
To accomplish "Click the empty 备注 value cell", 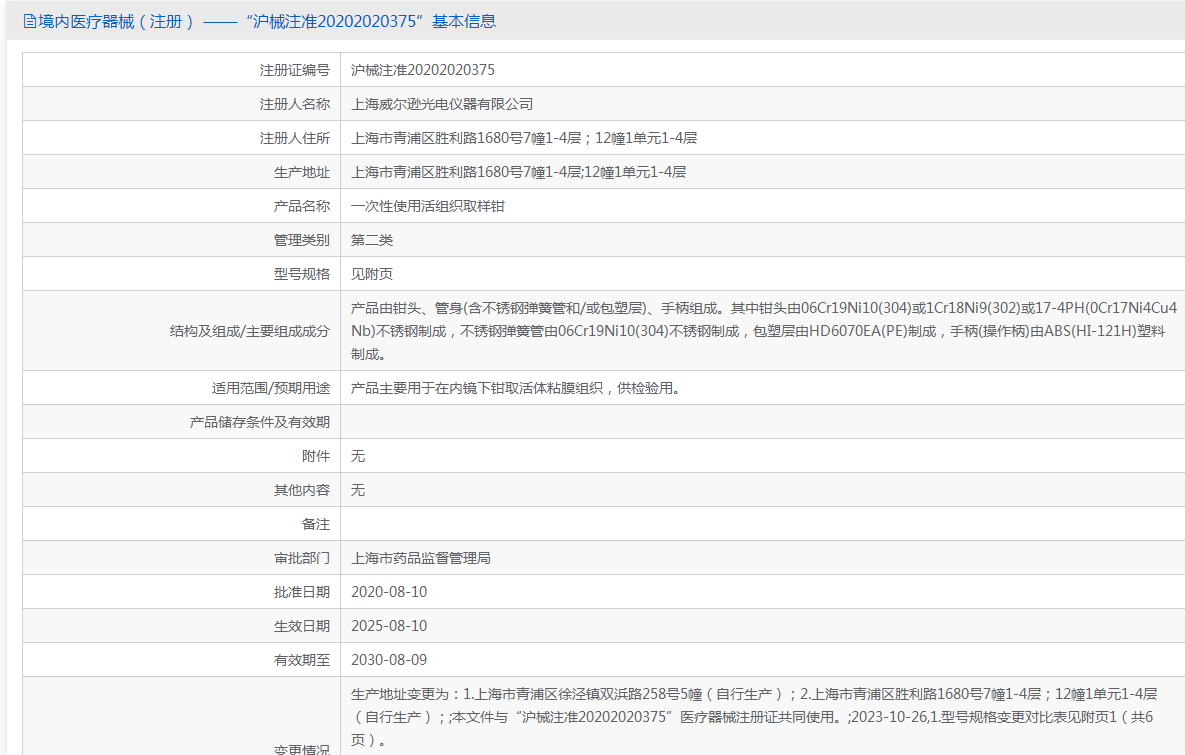I will 760,524.
